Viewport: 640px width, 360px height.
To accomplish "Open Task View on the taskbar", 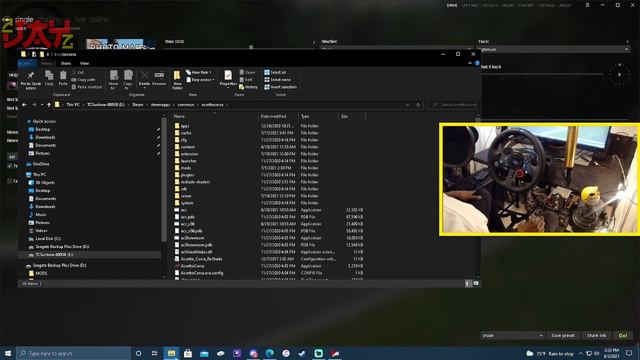I will tap(155, 353).
